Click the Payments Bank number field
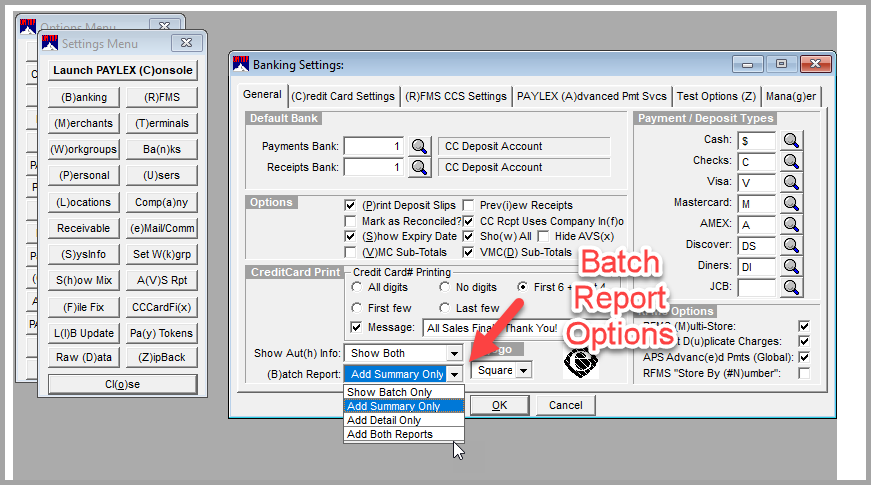Viewport: 871px width, 485px height. click(x=372, y=146)
